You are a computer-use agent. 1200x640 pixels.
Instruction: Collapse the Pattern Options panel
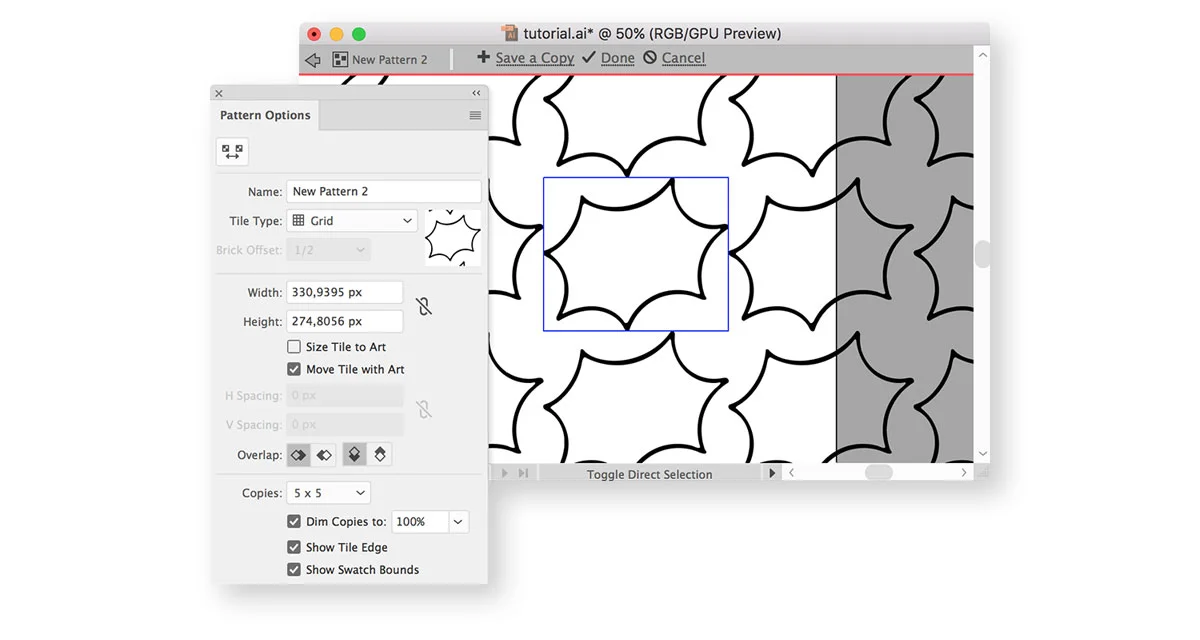tap(476, 92)
